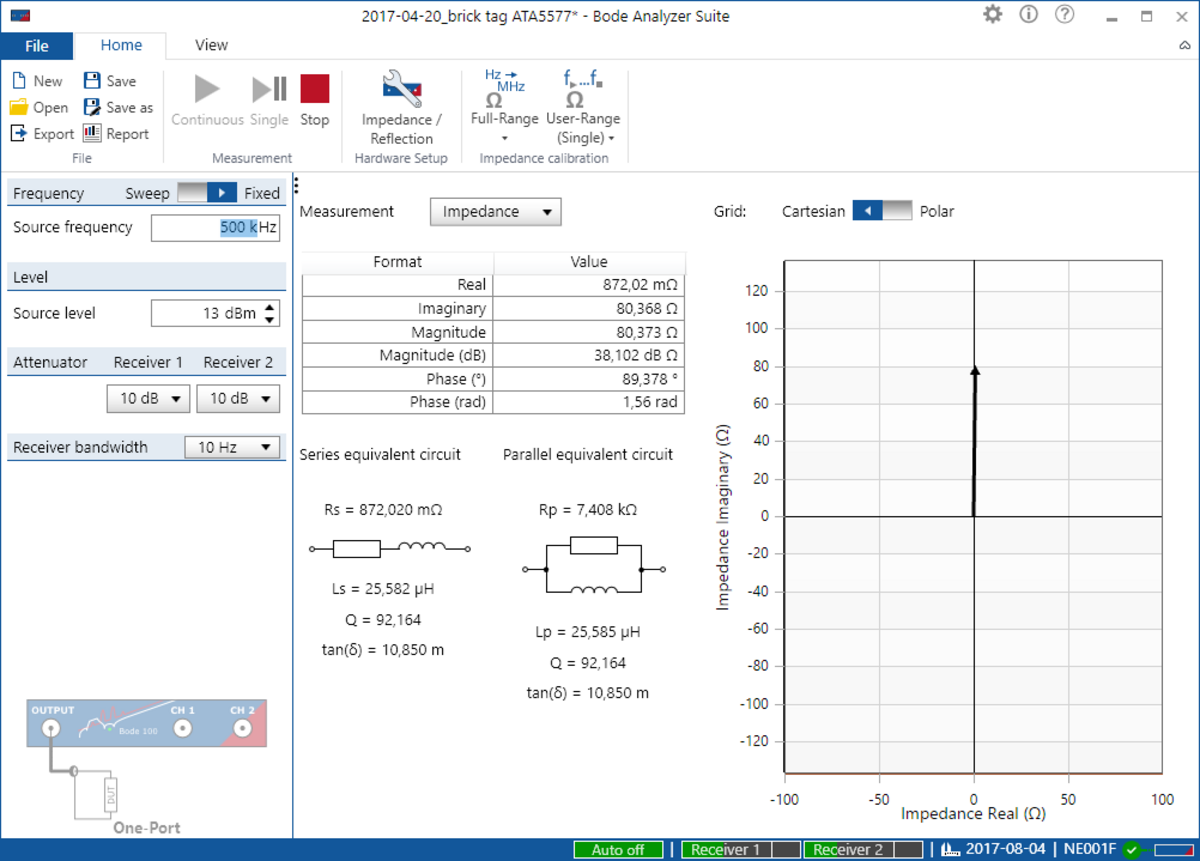Click the information icon in title bar
The height and width of the screenshot is (861, 1200).
tap(1028, 14)
